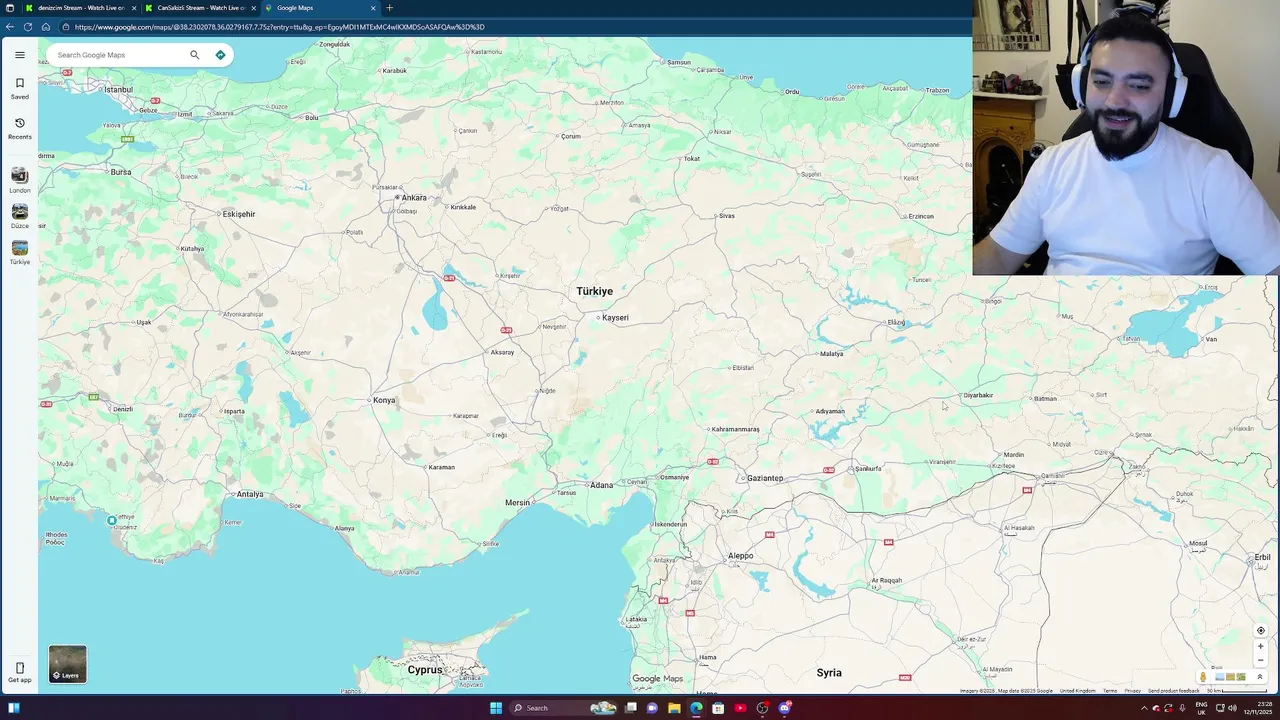Click the United Kingdom region link
The width and height of the screenshot is (1280, 720).
click(1077, 691)
